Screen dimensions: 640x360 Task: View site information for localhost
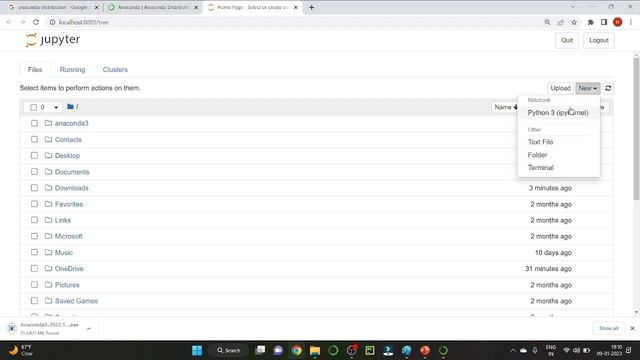click(x=52, y=22)
